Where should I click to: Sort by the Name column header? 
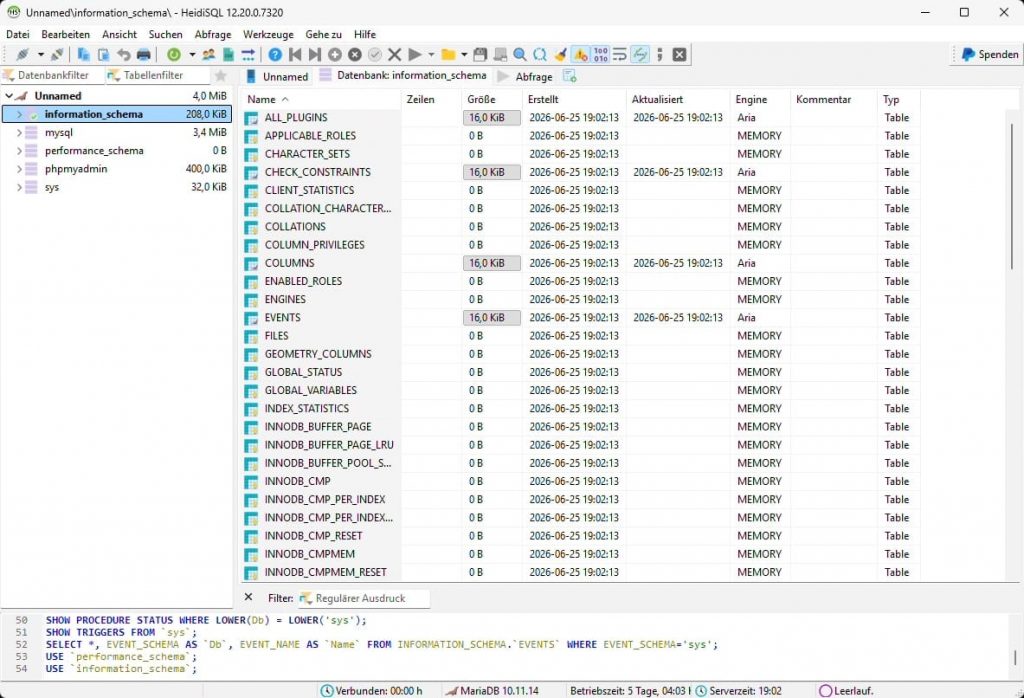[x=321, y=99]
